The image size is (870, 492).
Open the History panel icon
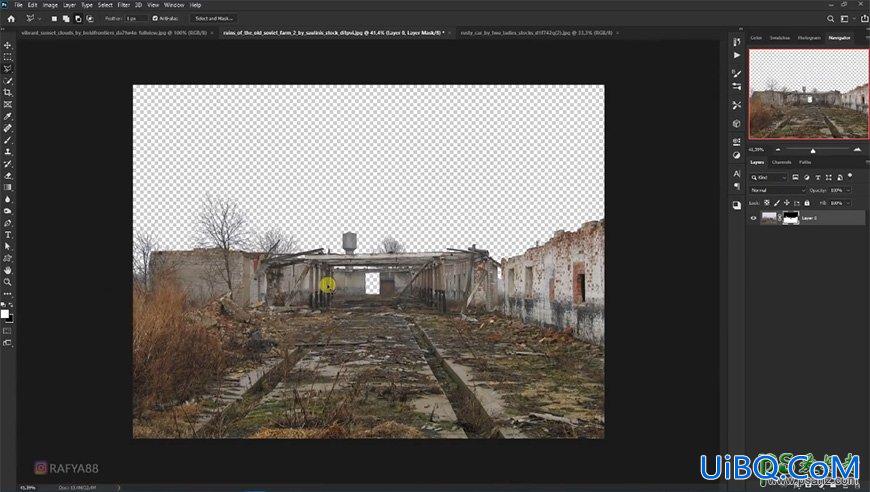pos(736,42)
